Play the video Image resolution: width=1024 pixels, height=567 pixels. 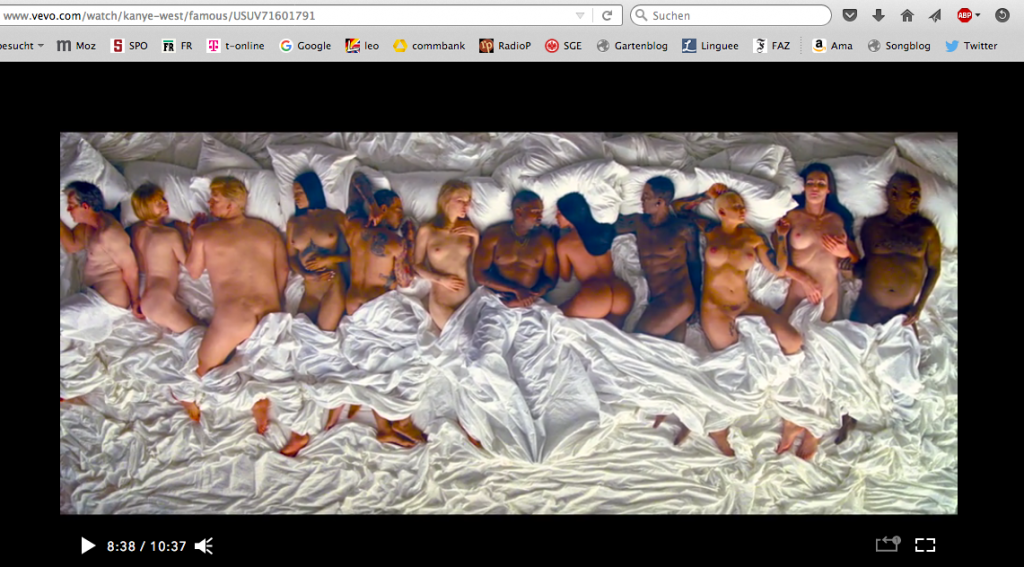[88, 545]
